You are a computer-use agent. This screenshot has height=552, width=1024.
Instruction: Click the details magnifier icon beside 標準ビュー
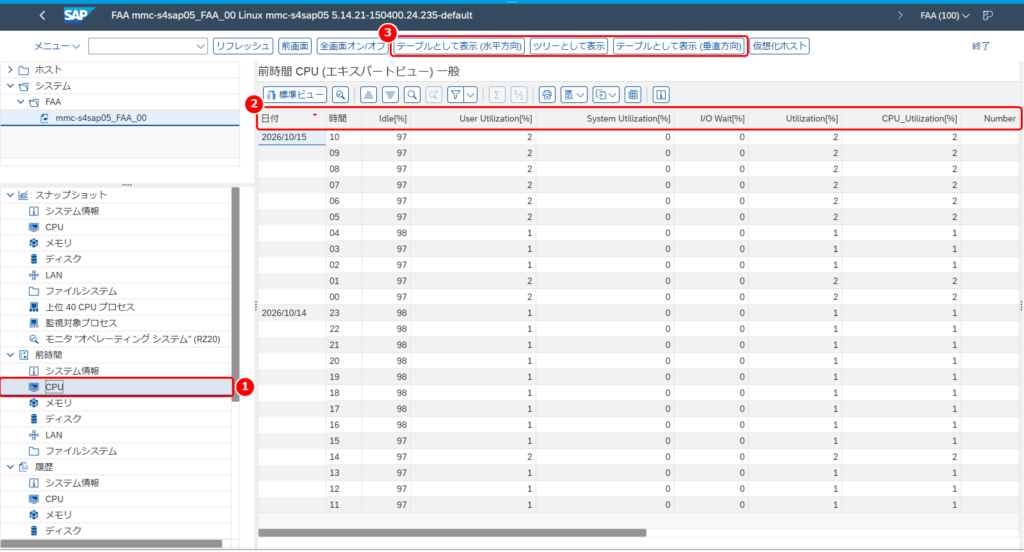[x=340, y=95]
